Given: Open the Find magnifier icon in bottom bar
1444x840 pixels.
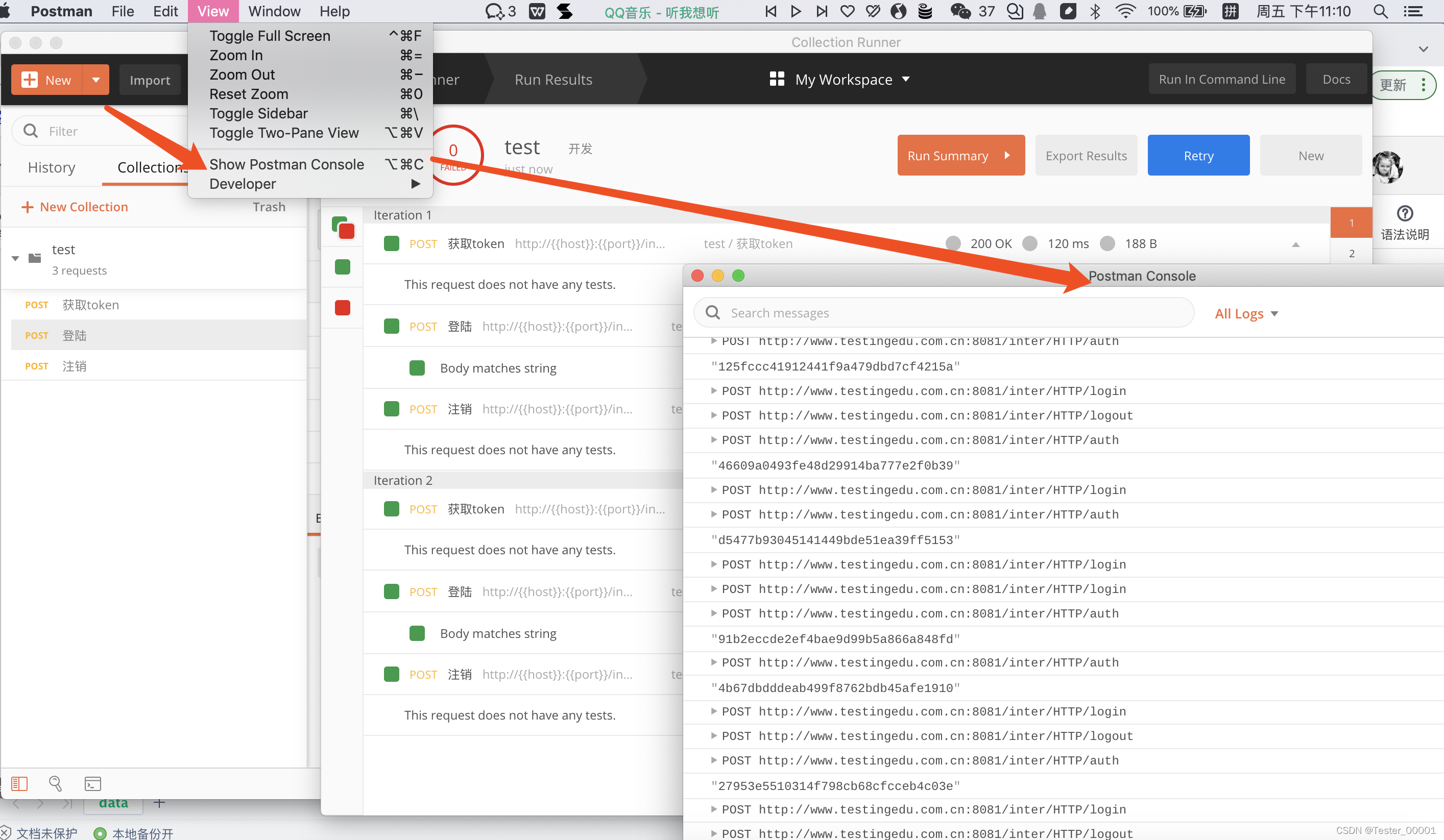Looking at the screenshot, I should 55,783.
